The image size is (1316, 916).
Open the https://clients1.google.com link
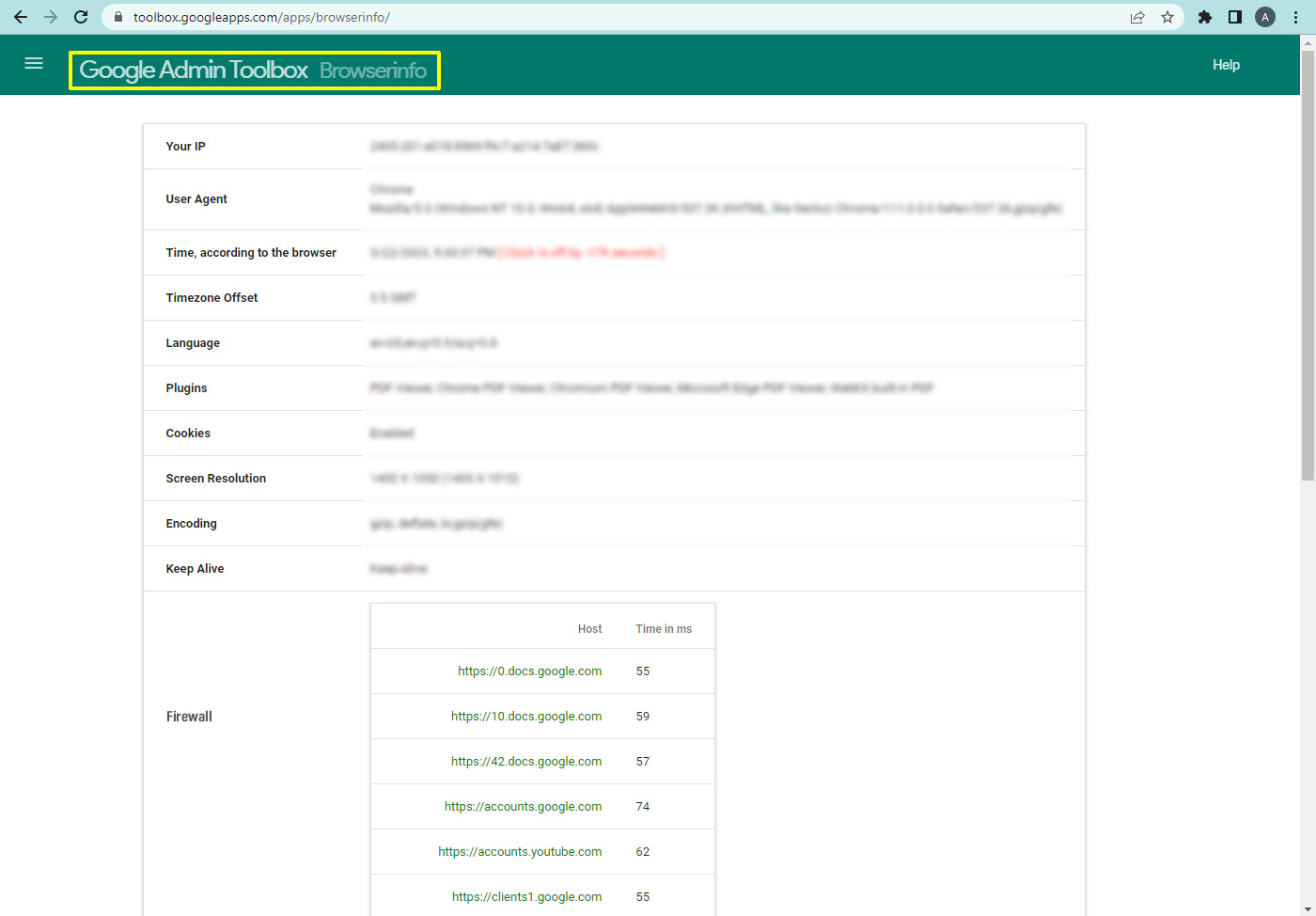tap(527, 896)
